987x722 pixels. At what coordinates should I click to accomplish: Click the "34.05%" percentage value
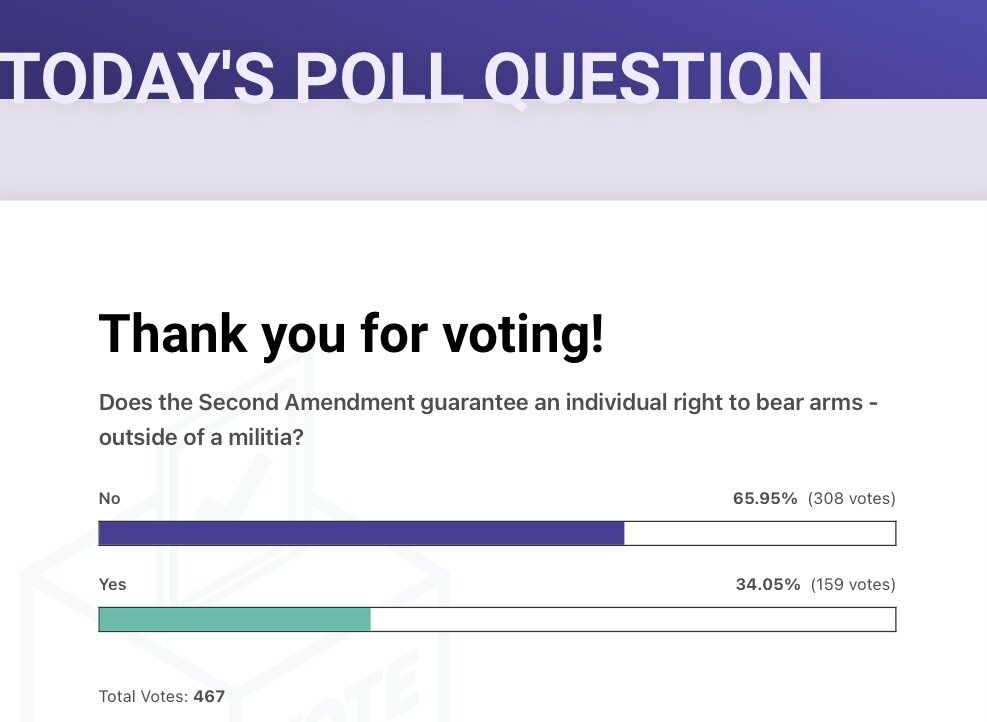[768, 584]
